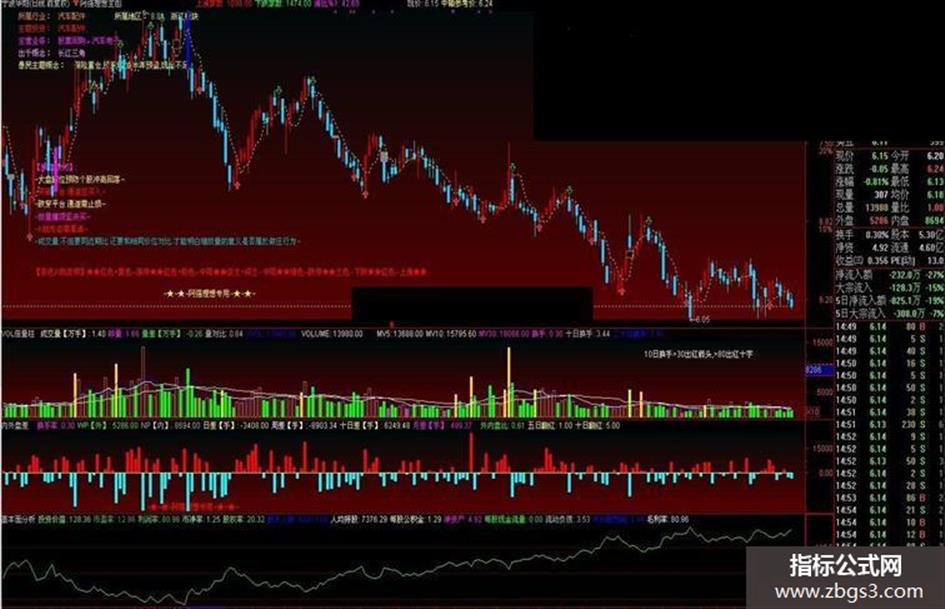Click the MV10: 15795.60 indicator value

click(x=451, y=333)
